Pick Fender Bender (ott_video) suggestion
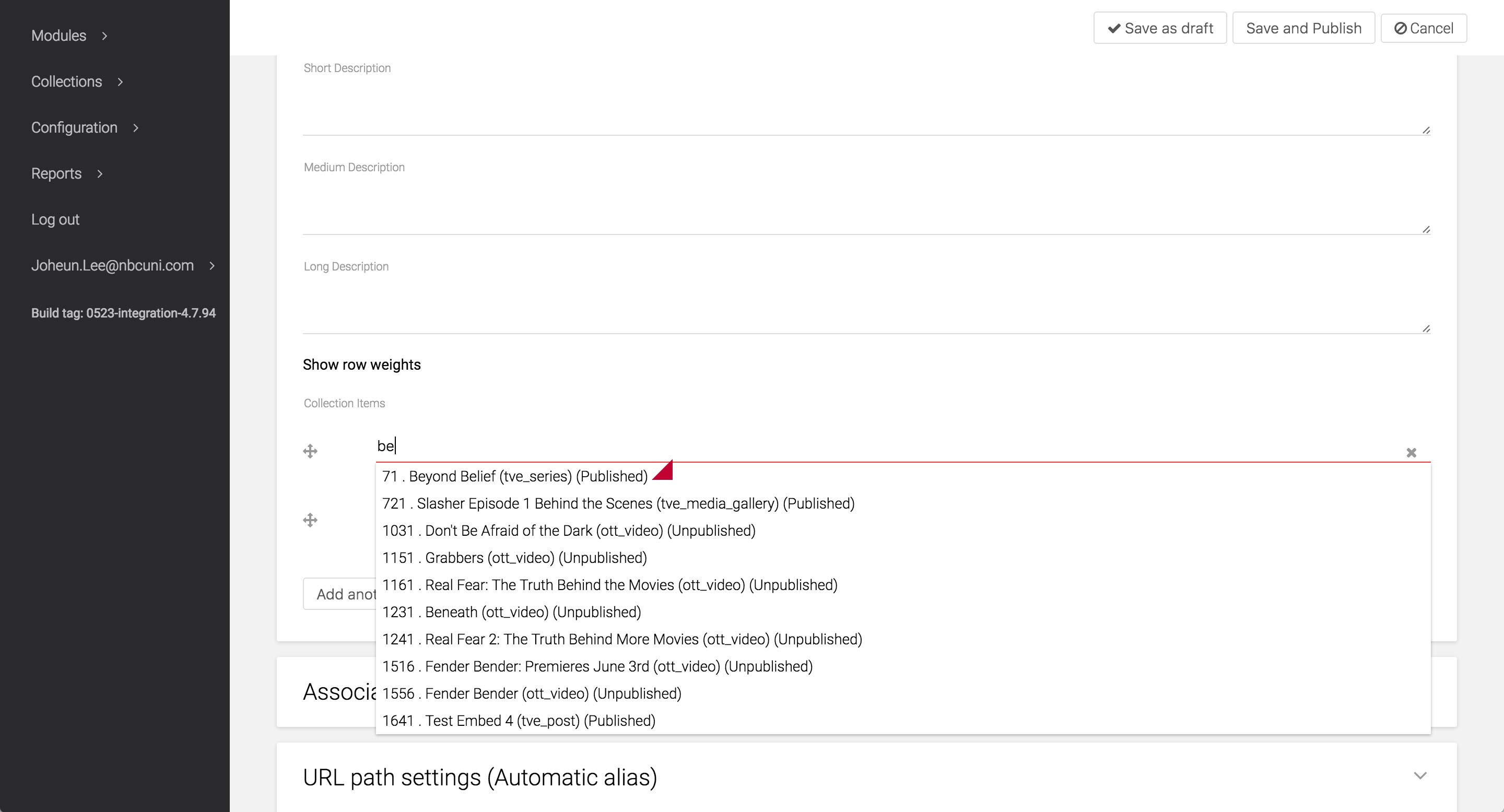Viewport: 1504px width, 812px height. click(x=531, y=693)
